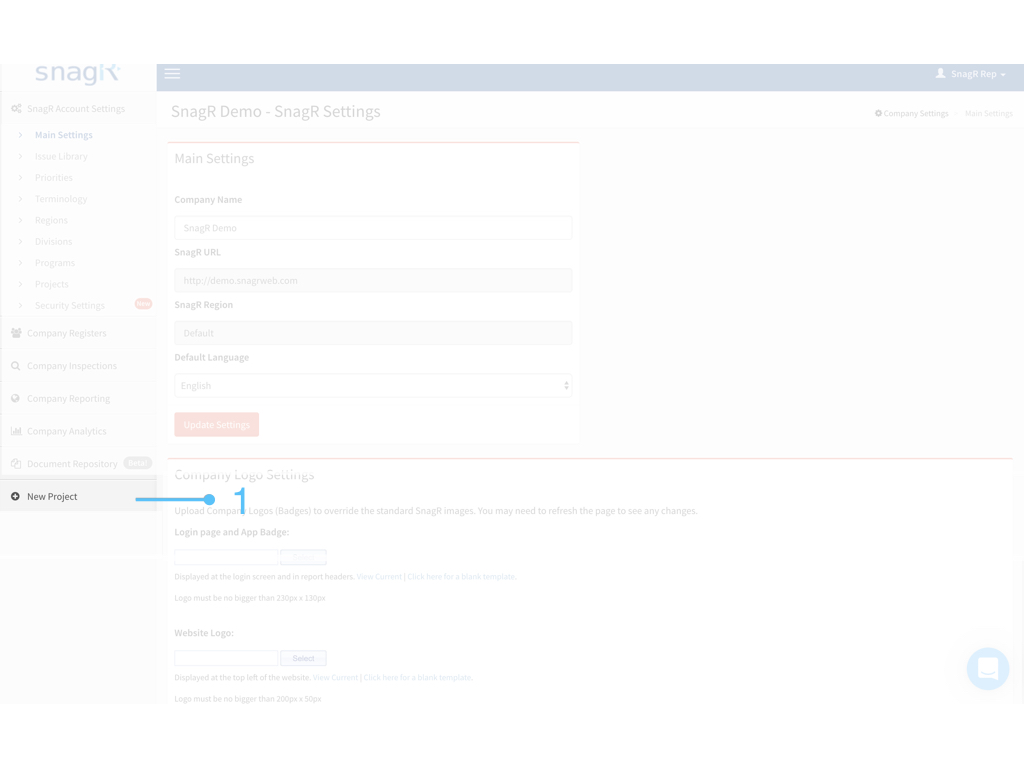Open Regions in the sidebar
The height and width of the screenshot is (768, 1024).
(51, 220)
